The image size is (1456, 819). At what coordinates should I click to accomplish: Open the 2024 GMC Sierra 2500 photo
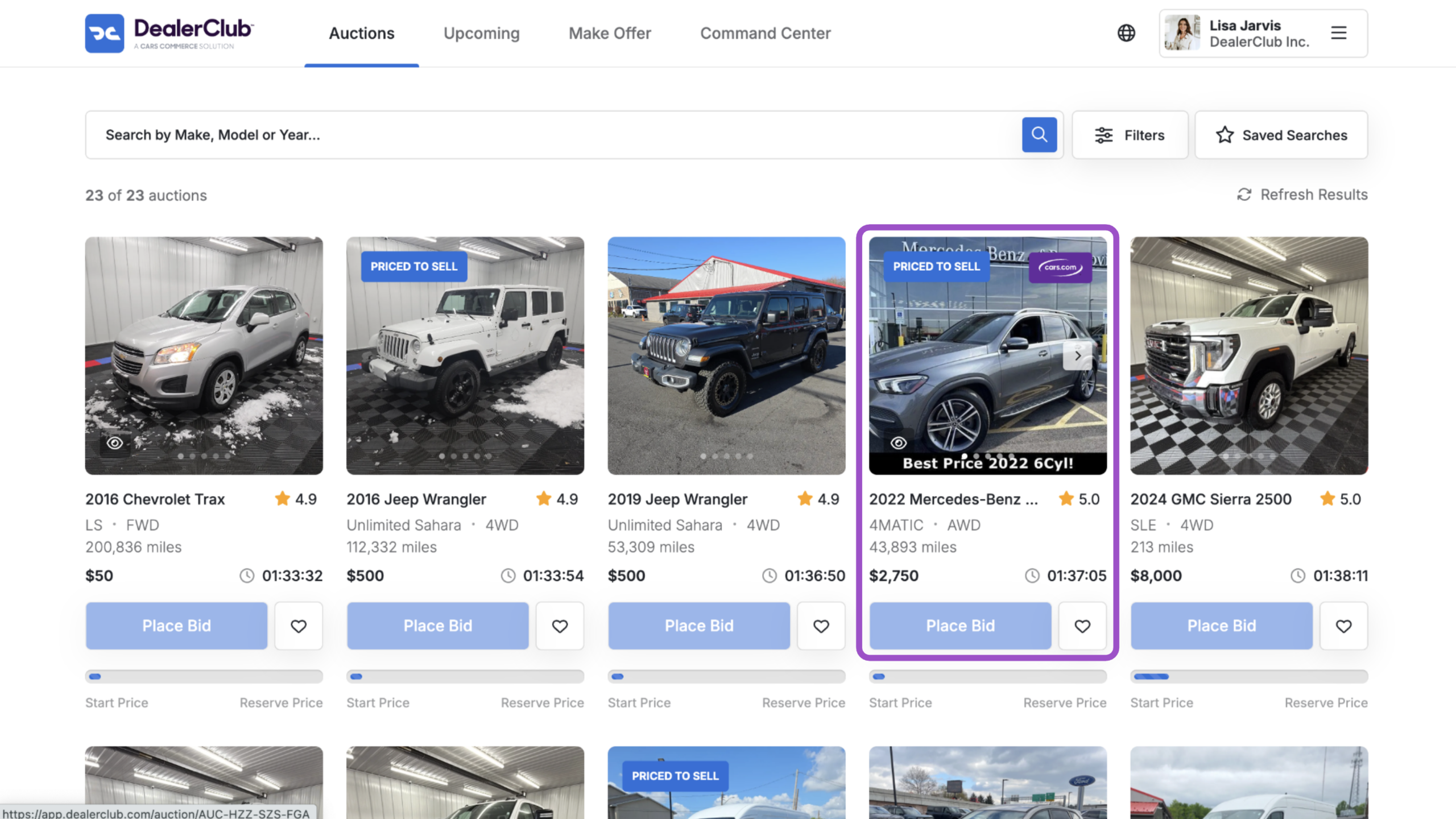coord(1249,355)
